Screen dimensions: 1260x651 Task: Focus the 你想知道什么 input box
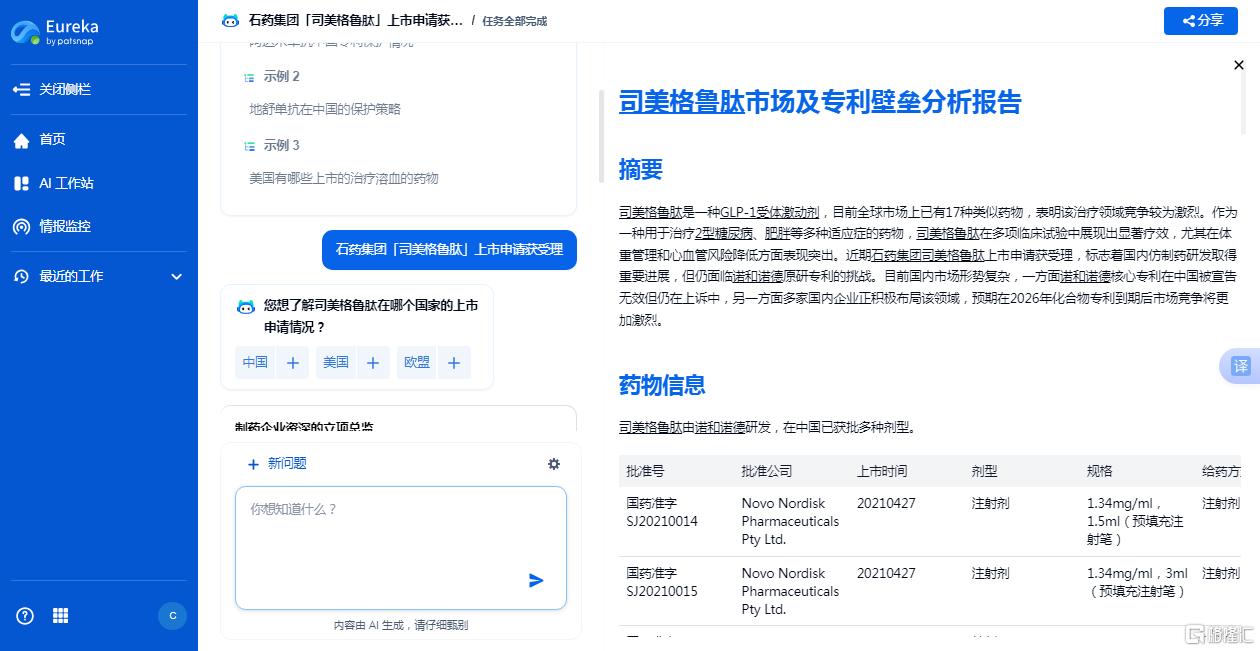[400, 548]
